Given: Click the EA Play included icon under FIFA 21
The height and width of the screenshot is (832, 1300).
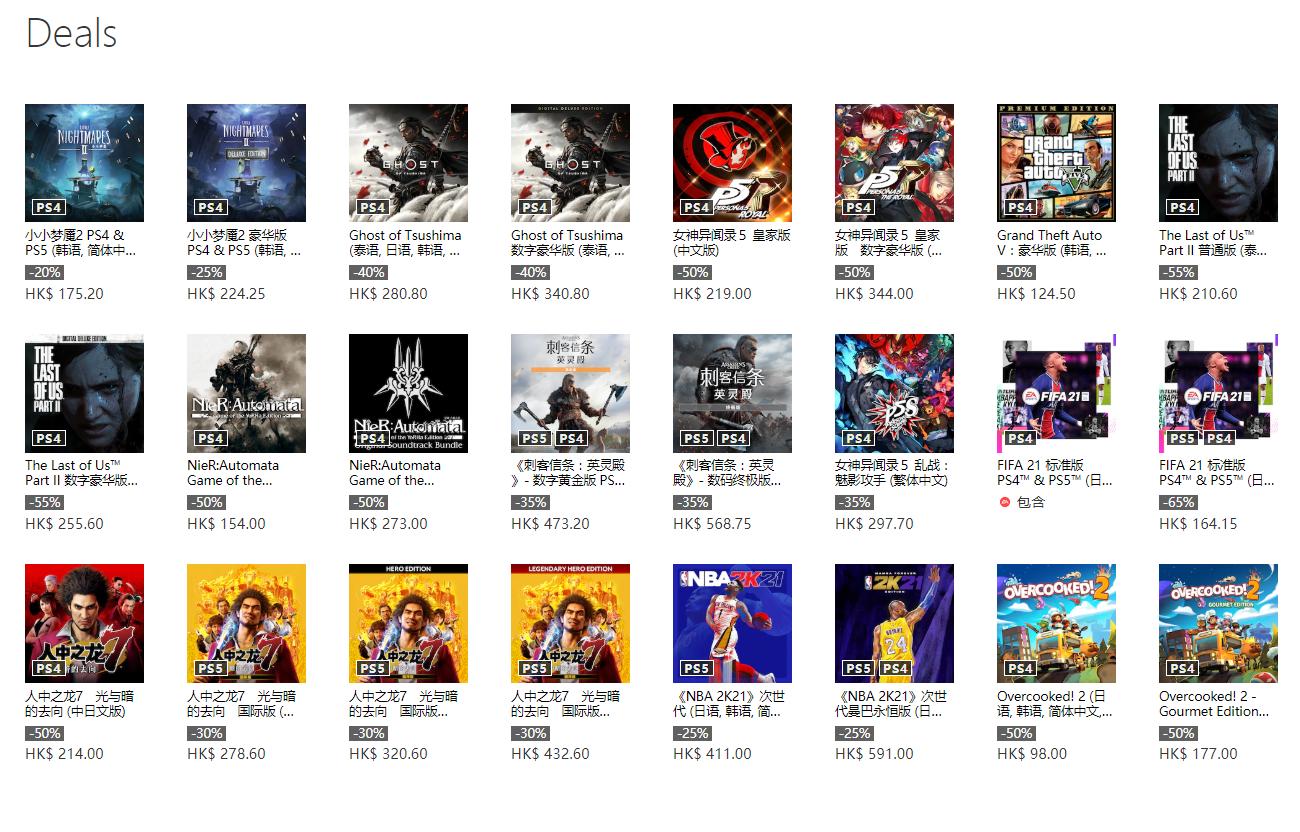Looking at the screenshot, I should click(1005, 502).
